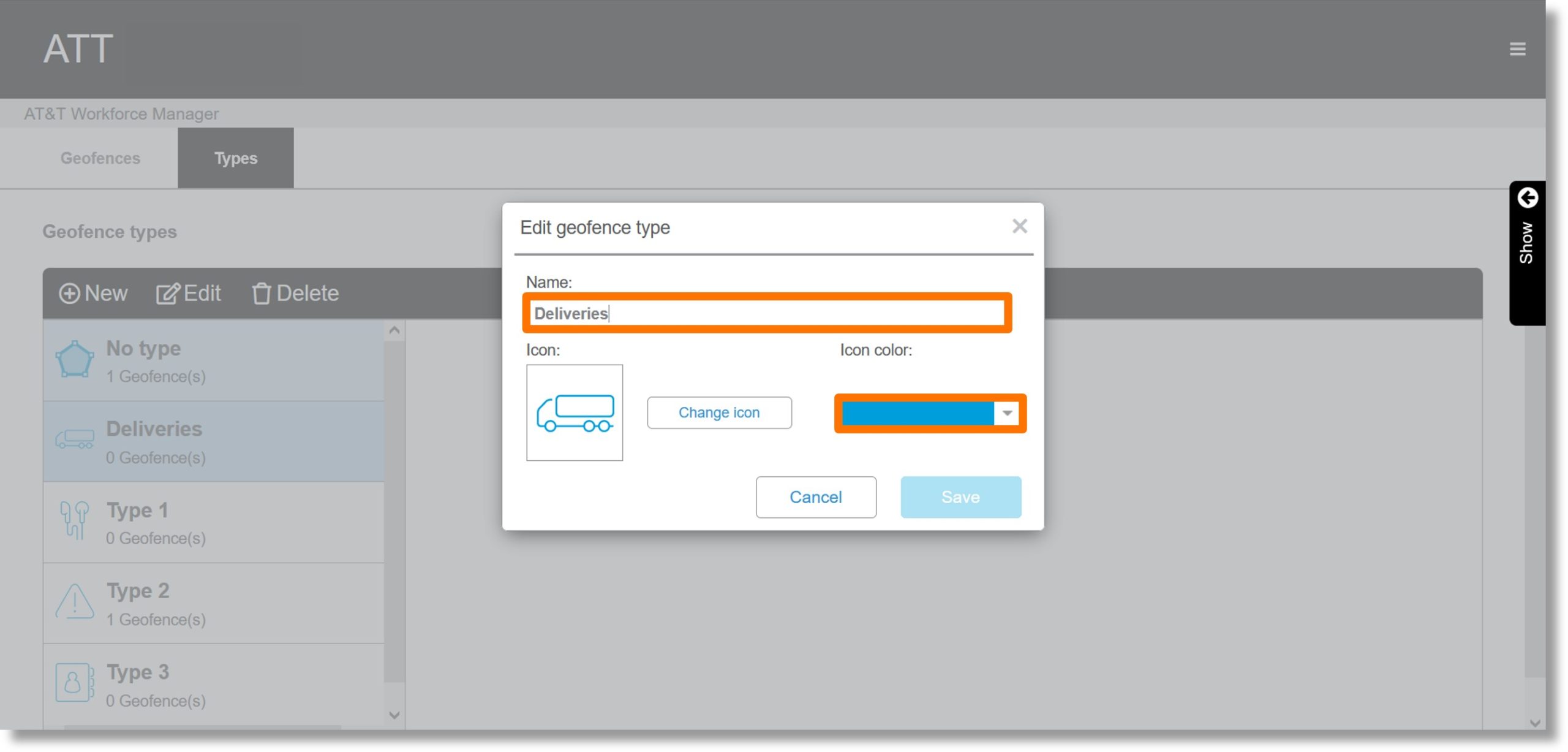The image size is (1568, 752).
Task: Click the blue icon color swatch
Action: pos(918,414)
